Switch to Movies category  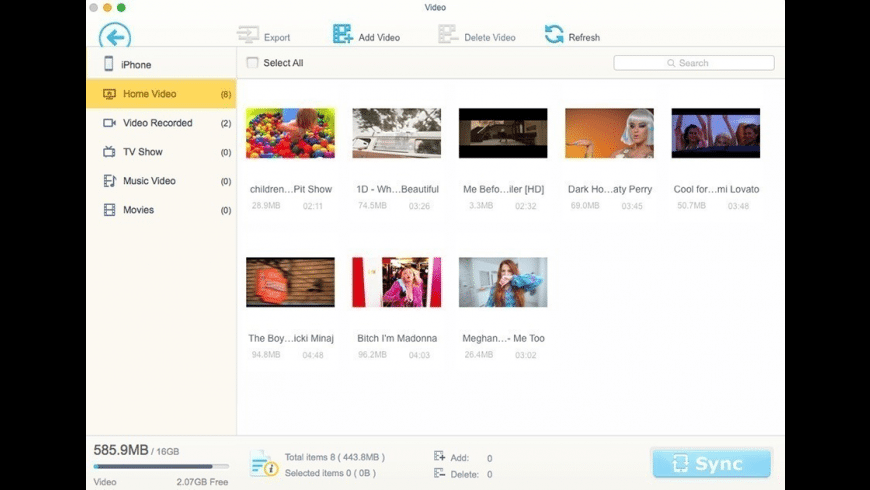tap(161, 210)
